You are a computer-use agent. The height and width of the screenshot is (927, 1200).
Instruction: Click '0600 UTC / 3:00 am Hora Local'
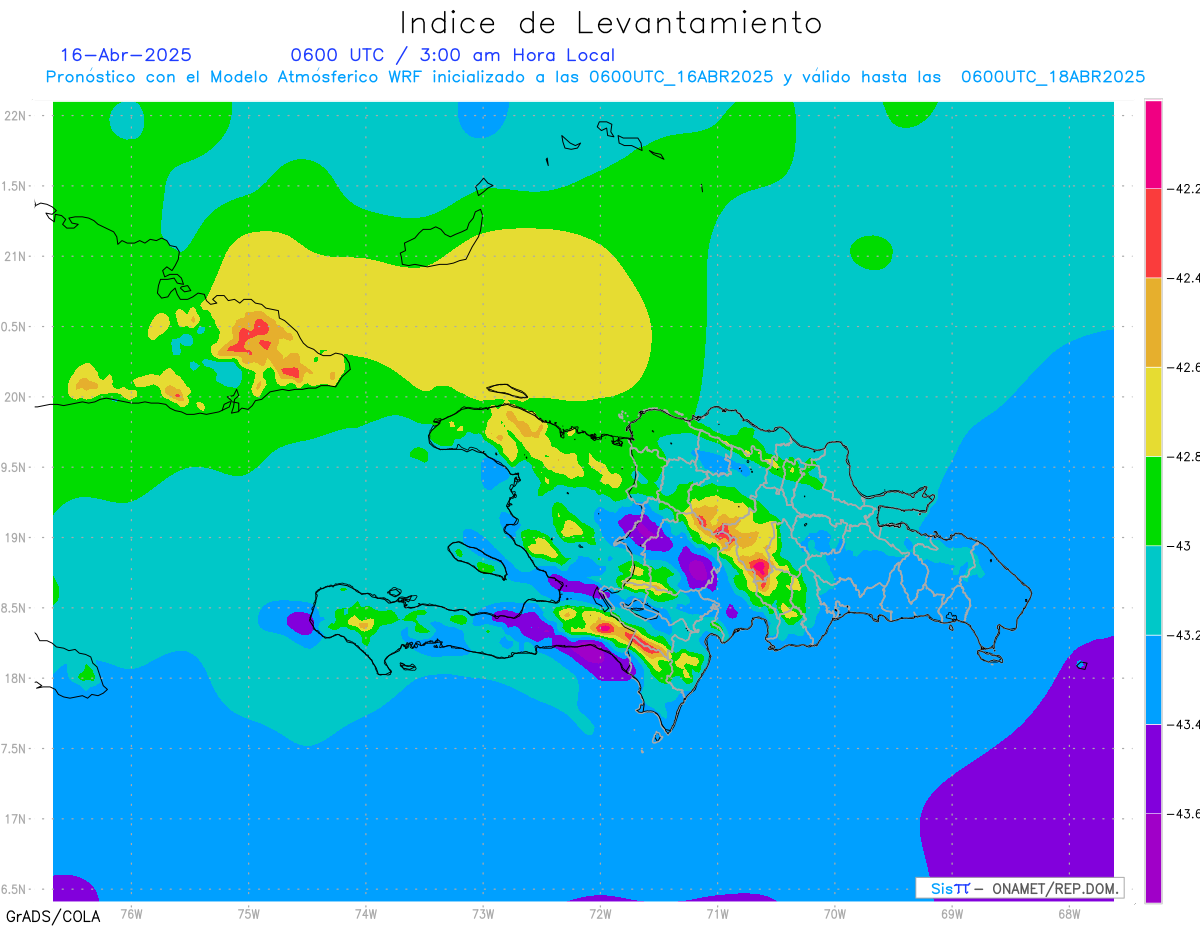point(453,56)
